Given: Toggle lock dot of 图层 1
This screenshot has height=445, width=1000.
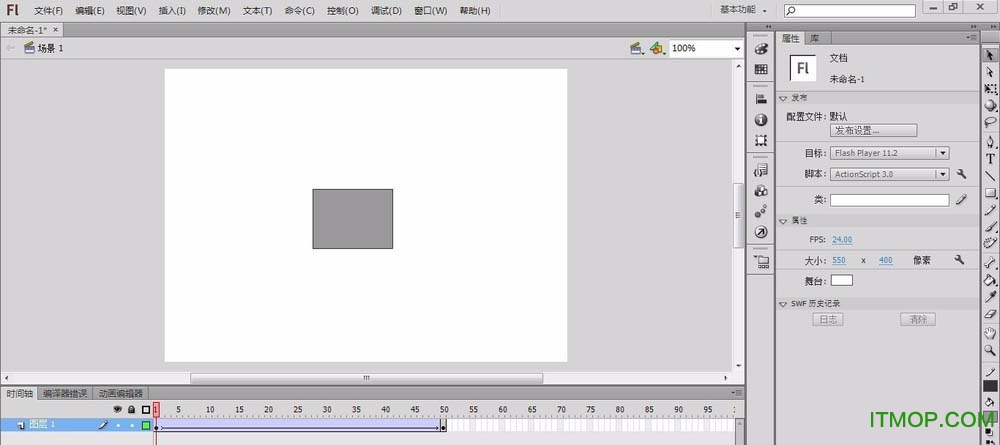Looking at the screenshot, I should 132,425.
